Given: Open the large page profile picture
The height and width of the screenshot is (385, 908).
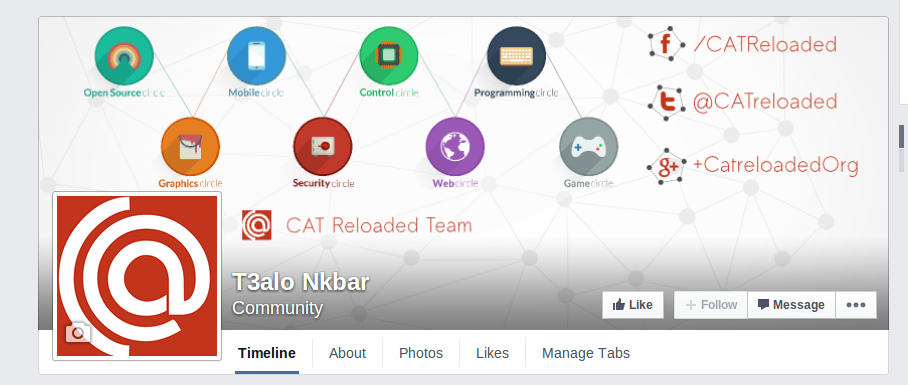Looking at the screenshot, I should [x=137, y=276].
